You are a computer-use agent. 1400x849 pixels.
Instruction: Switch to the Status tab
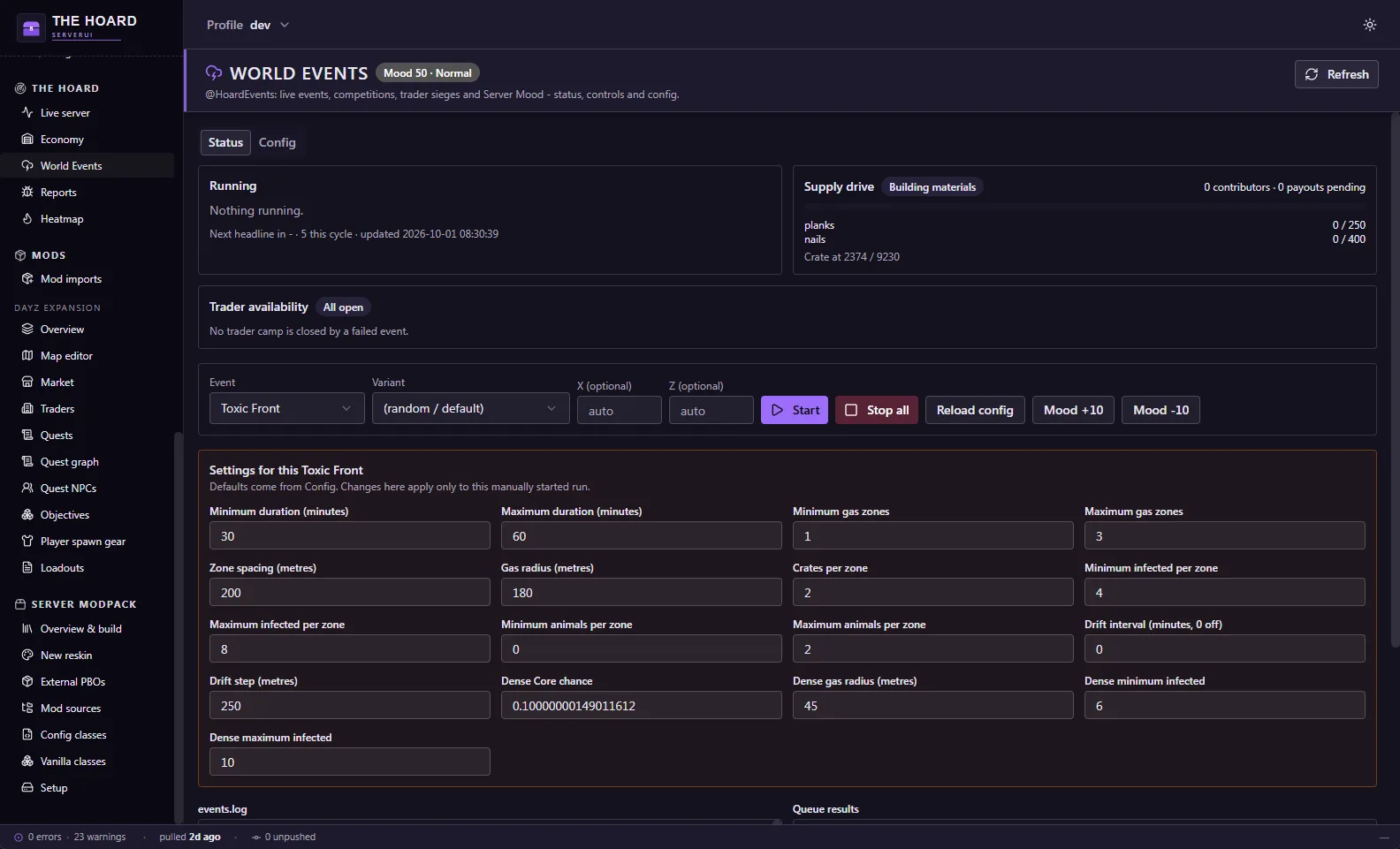(225, 142)
